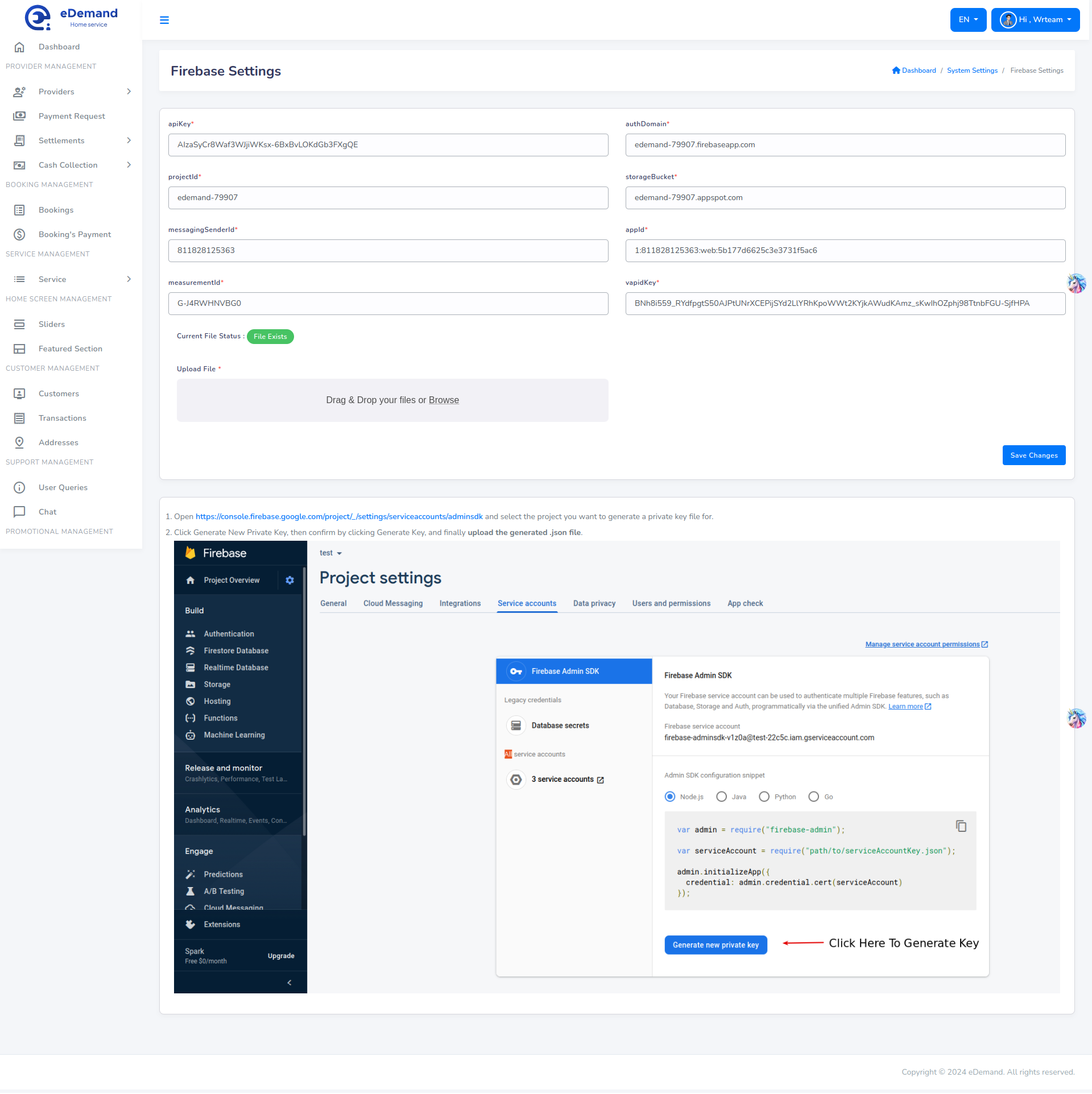This screenshot has width=1092, height=1094.
Task: Click the Upgrade text in Firebase sidebar
Action: click(x=281, y=956)
